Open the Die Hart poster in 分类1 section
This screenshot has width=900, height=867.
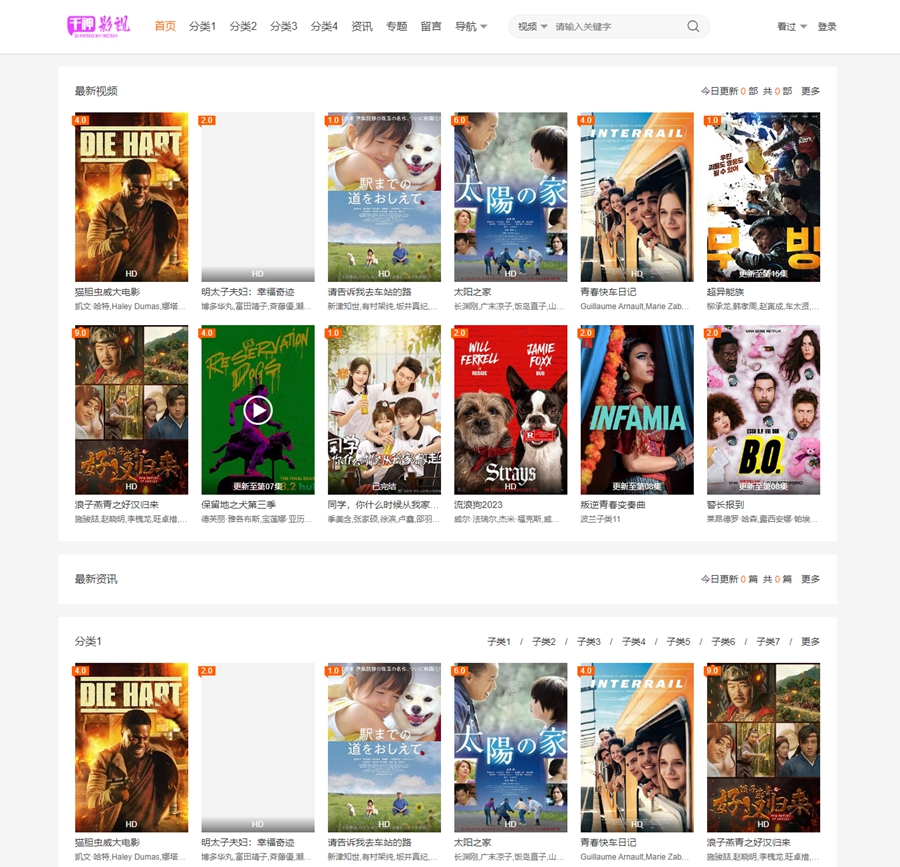click(131, 748)
